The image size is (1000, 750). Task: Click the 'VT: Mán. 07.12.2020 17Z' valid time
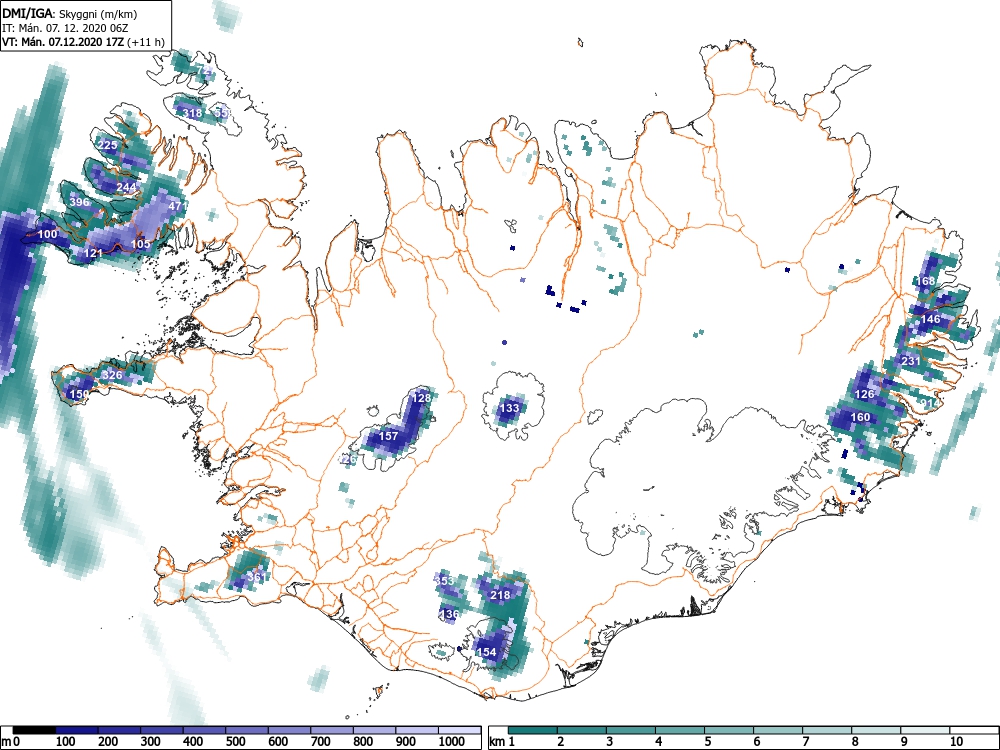coord(63,42)
